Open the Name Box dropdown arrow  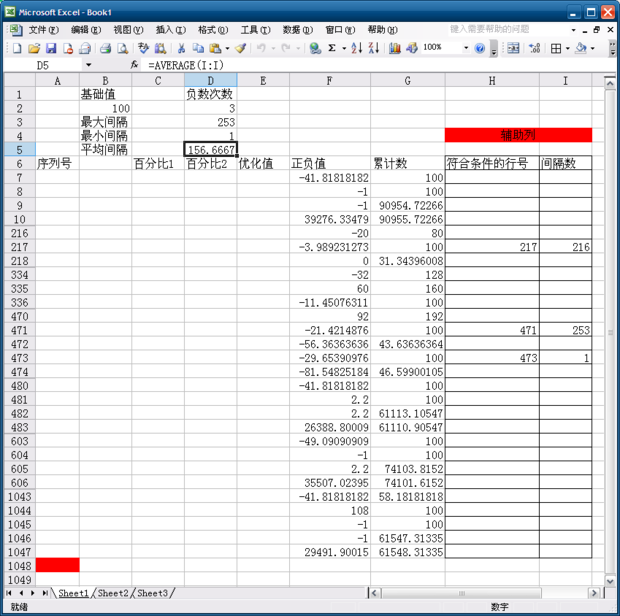tap(88, 64)
